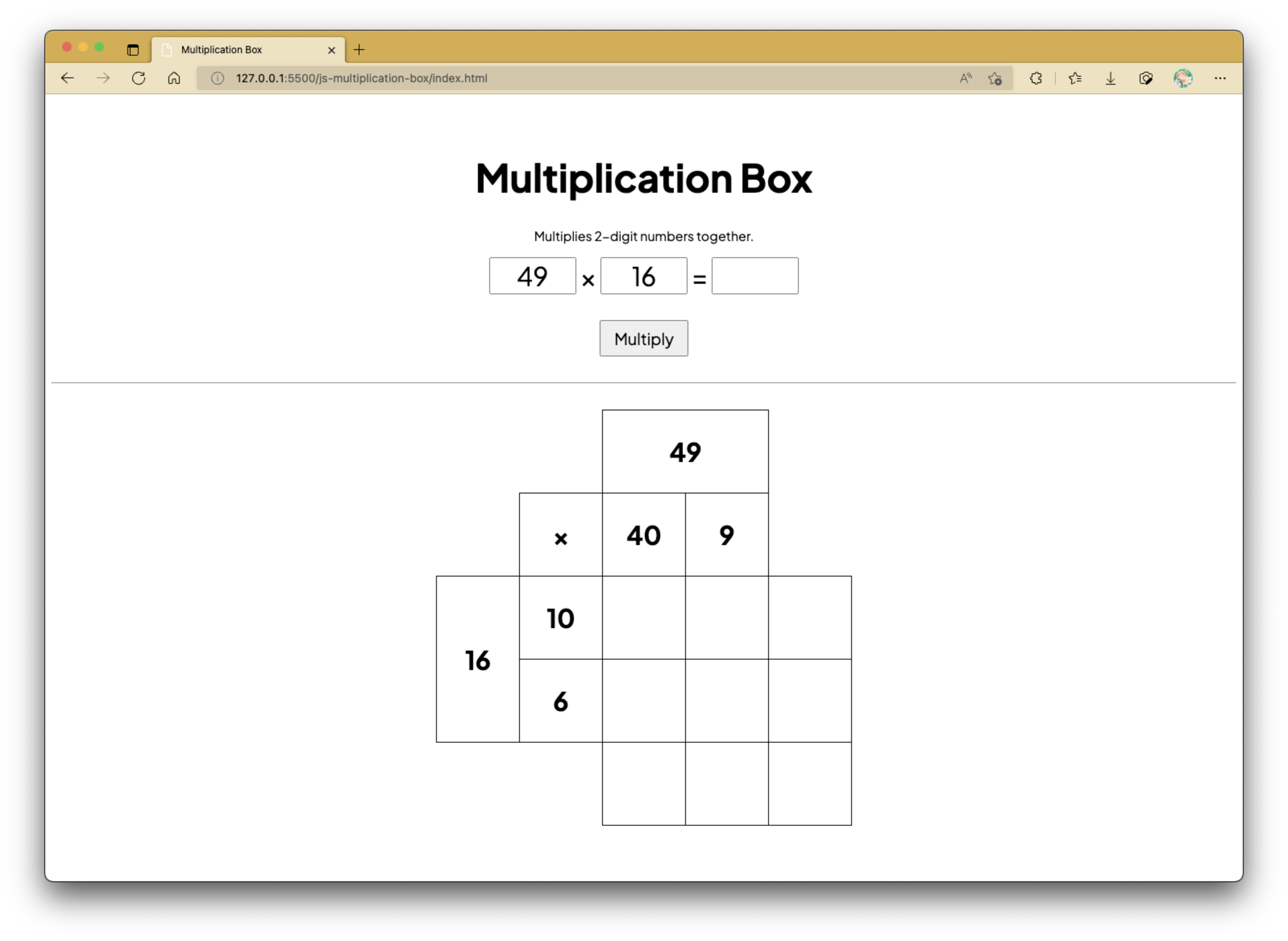Navigate to the browser home page

pyautogui.click(x=174, y=78)
